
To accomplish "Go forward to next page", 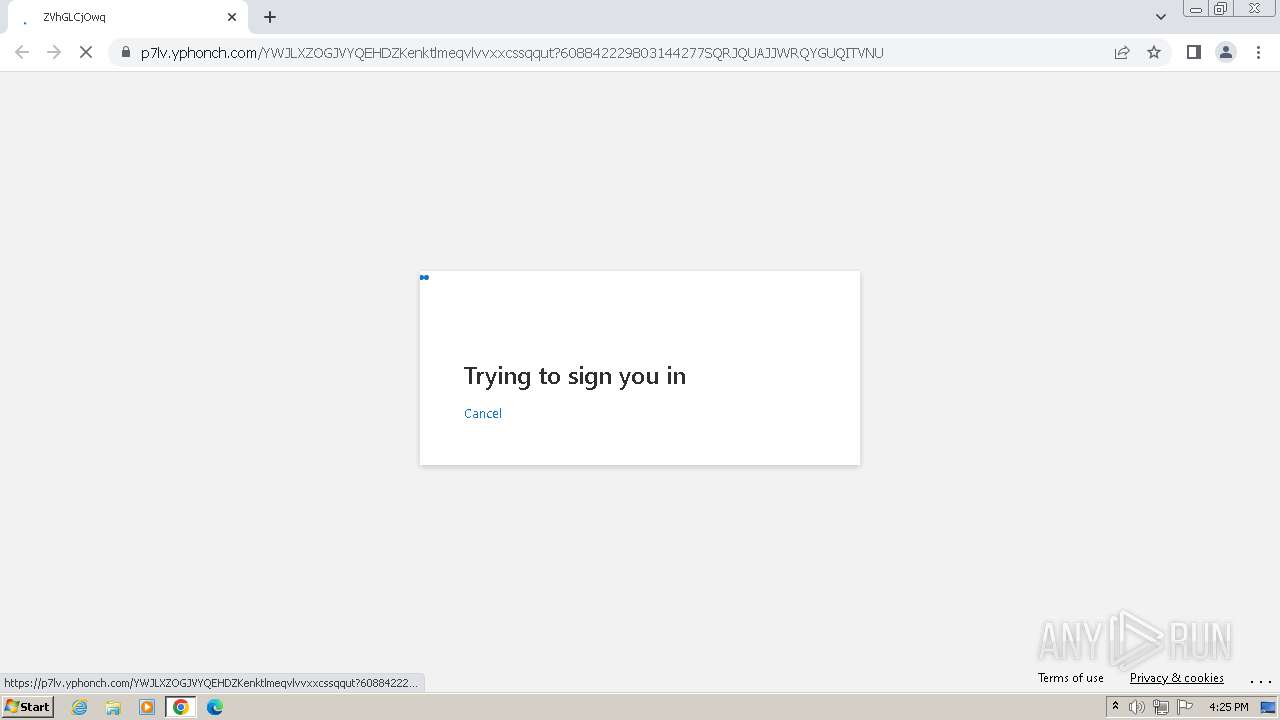I will 54,53.
